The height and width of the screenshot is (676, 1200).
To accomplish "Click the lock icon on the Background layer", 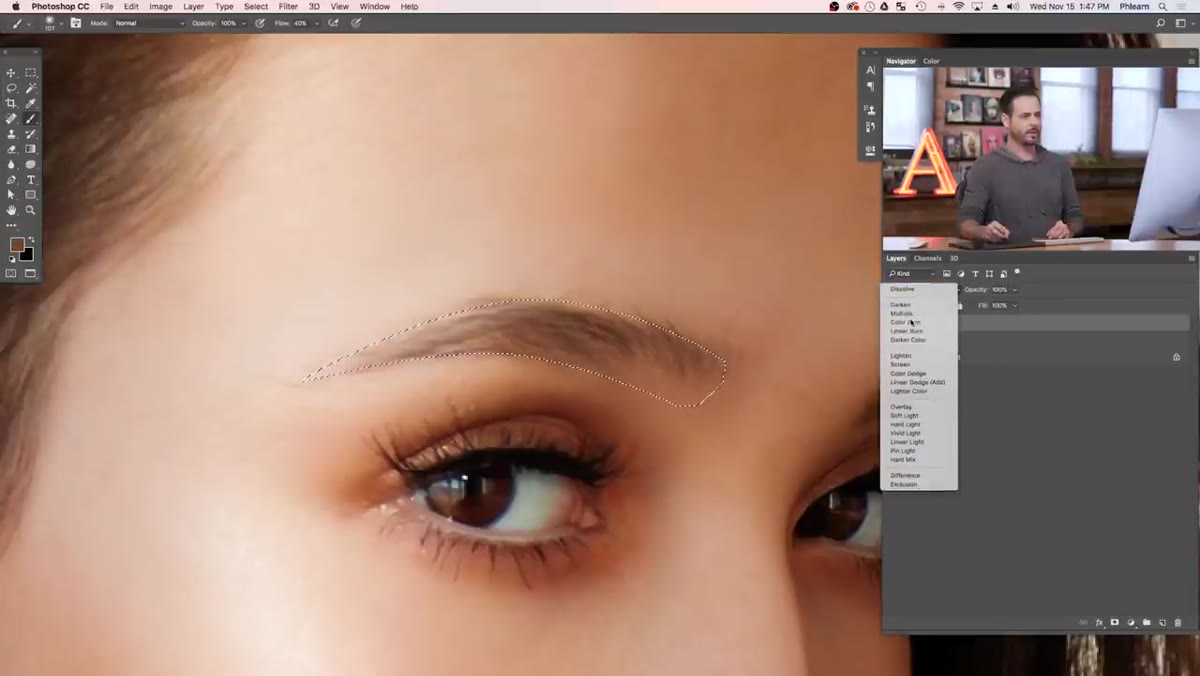I will tap(1176, 357).
